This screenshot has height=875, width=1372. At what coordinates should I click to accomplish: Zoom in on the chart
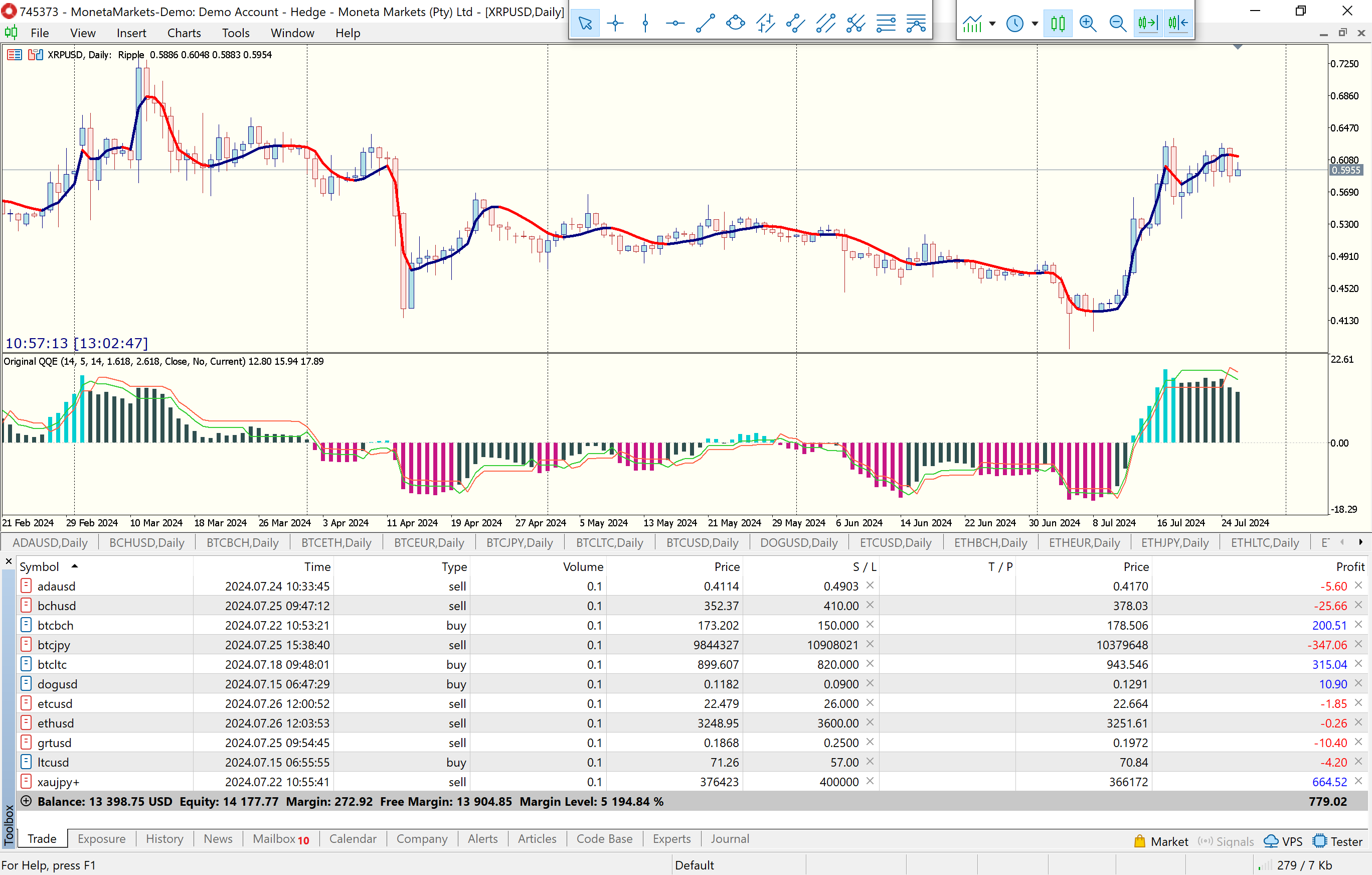[x=1088, y=24]
